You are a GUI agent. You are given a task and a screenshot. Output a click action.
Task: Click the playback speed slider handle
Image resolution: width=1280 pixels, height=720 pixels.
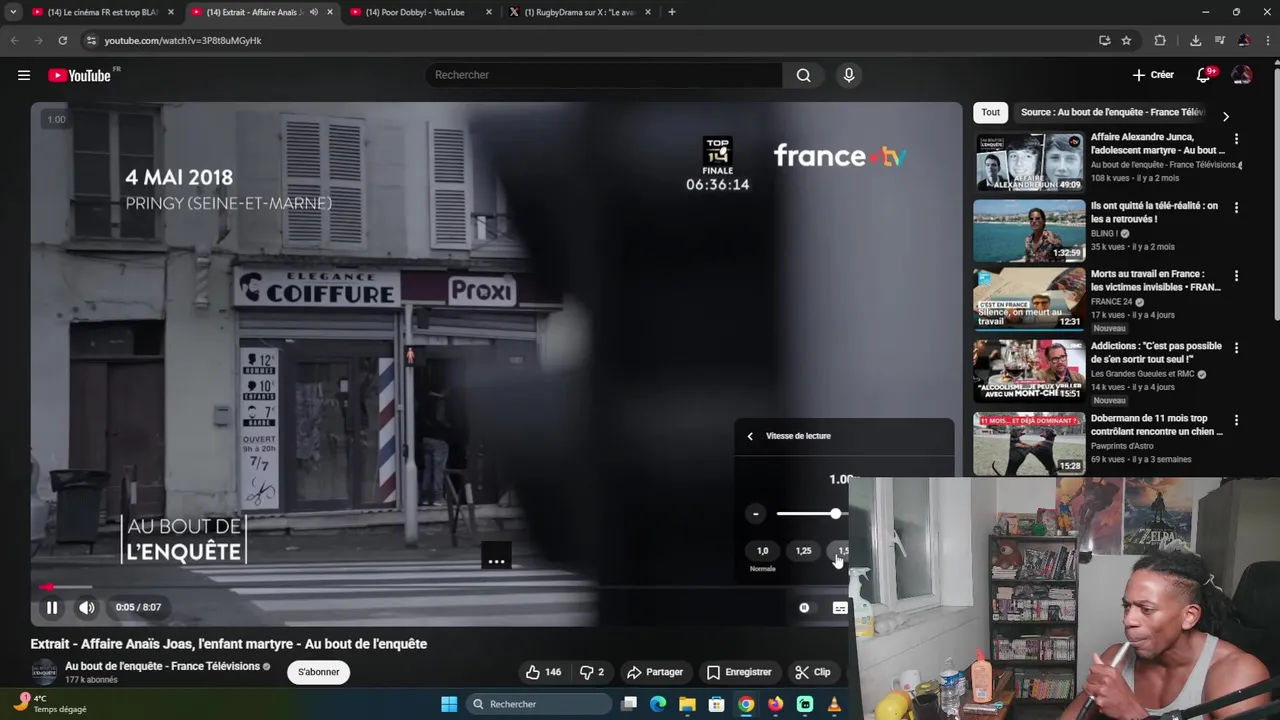point(835,514)
